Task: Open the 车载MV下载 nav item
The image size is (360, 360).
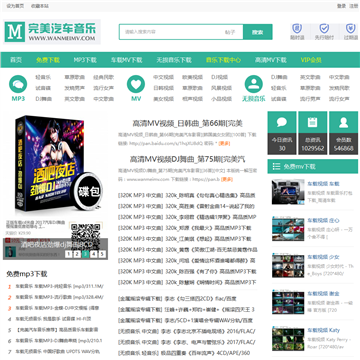Action: (126, 60)
